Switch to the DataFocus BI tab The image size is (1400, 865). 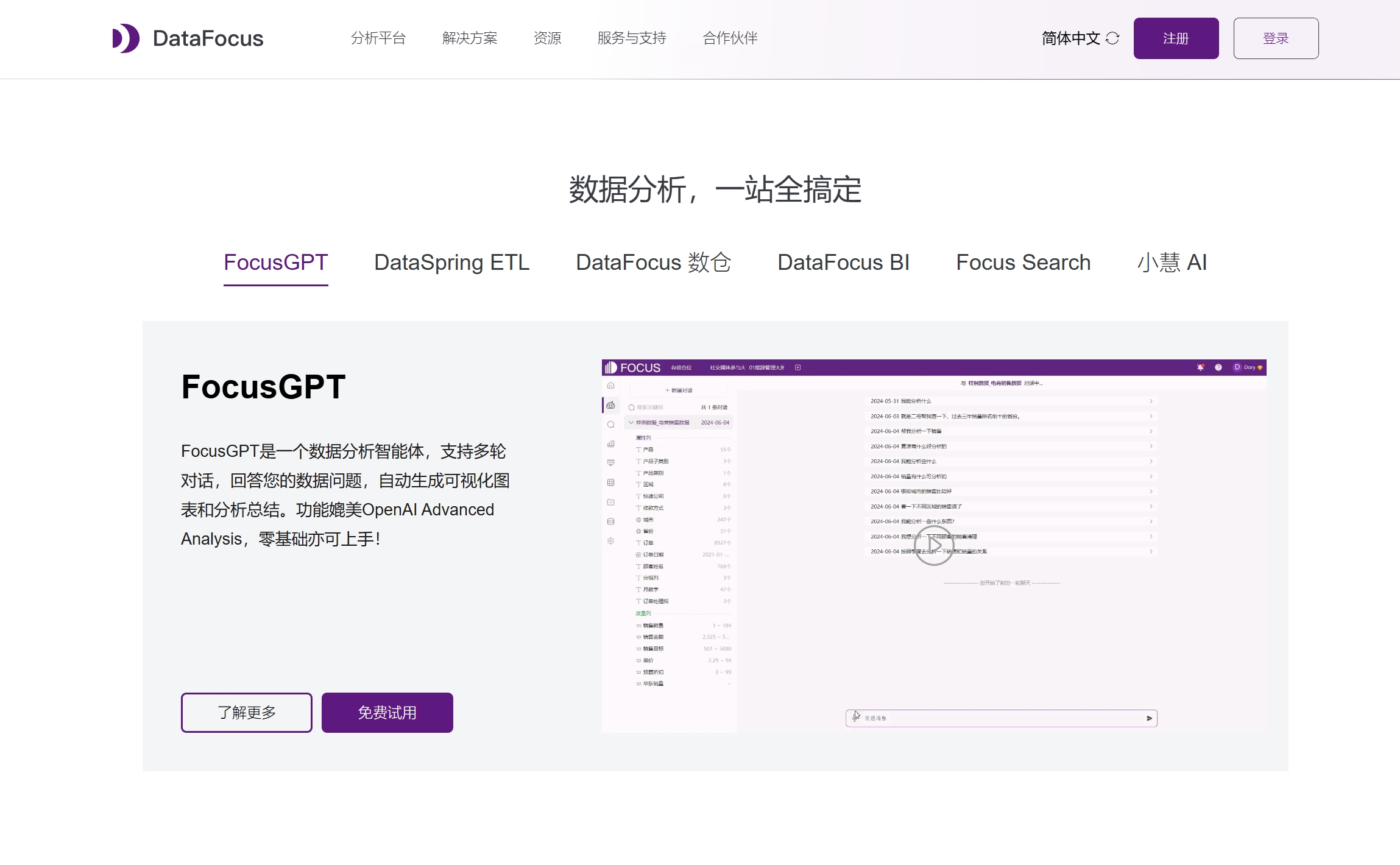pos(843,263)
